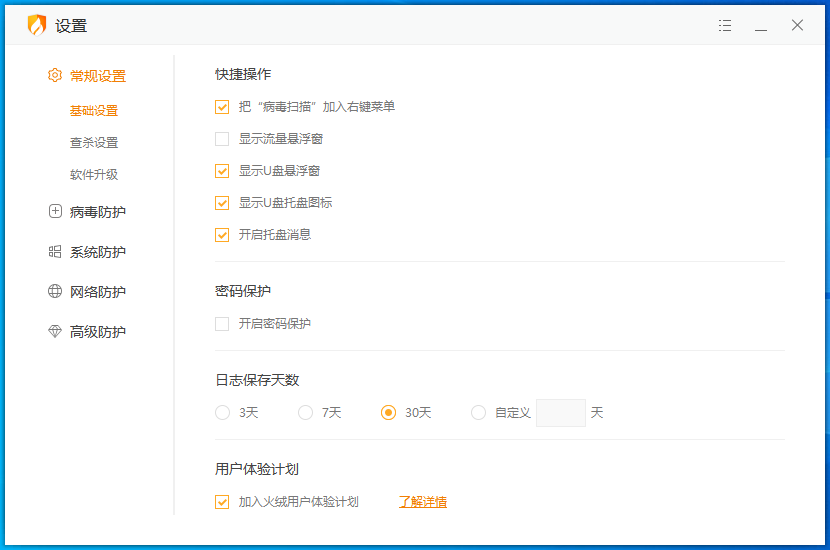
Task: Expand the 网络防护 settings group
Action: pos(98,292)
